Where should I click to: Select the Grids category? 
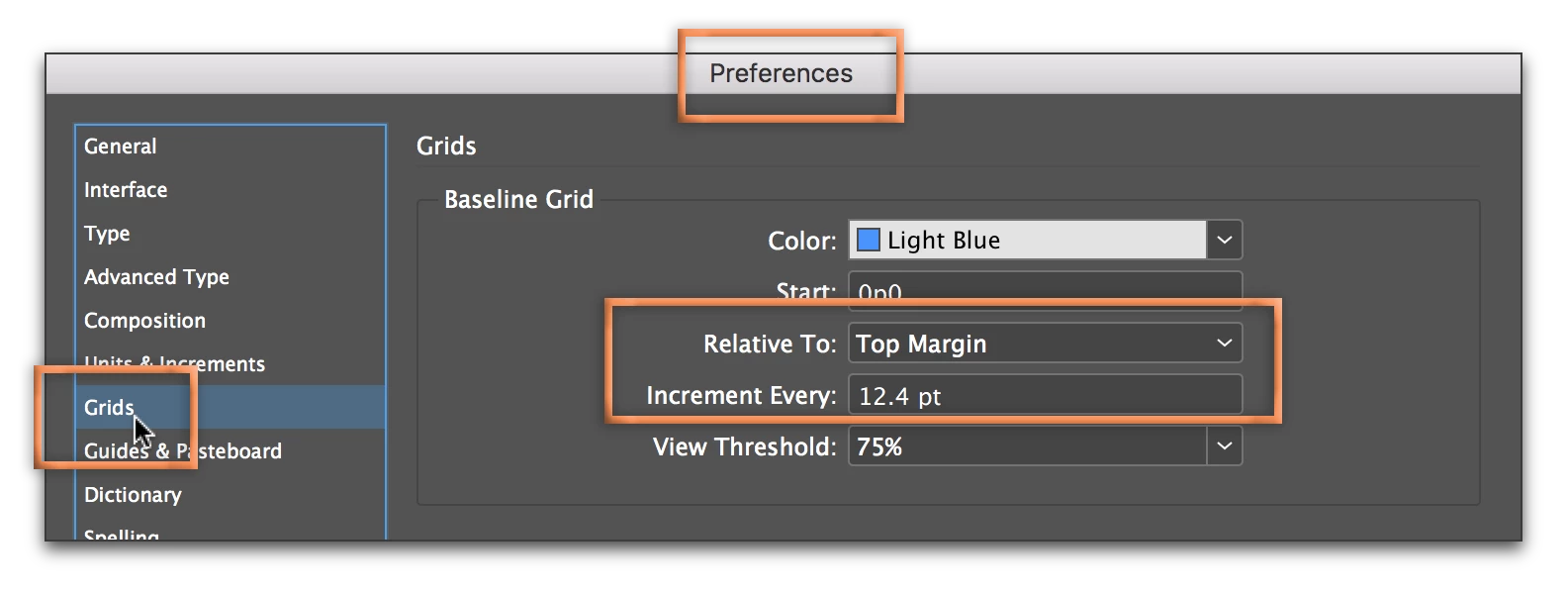[109, 408]
